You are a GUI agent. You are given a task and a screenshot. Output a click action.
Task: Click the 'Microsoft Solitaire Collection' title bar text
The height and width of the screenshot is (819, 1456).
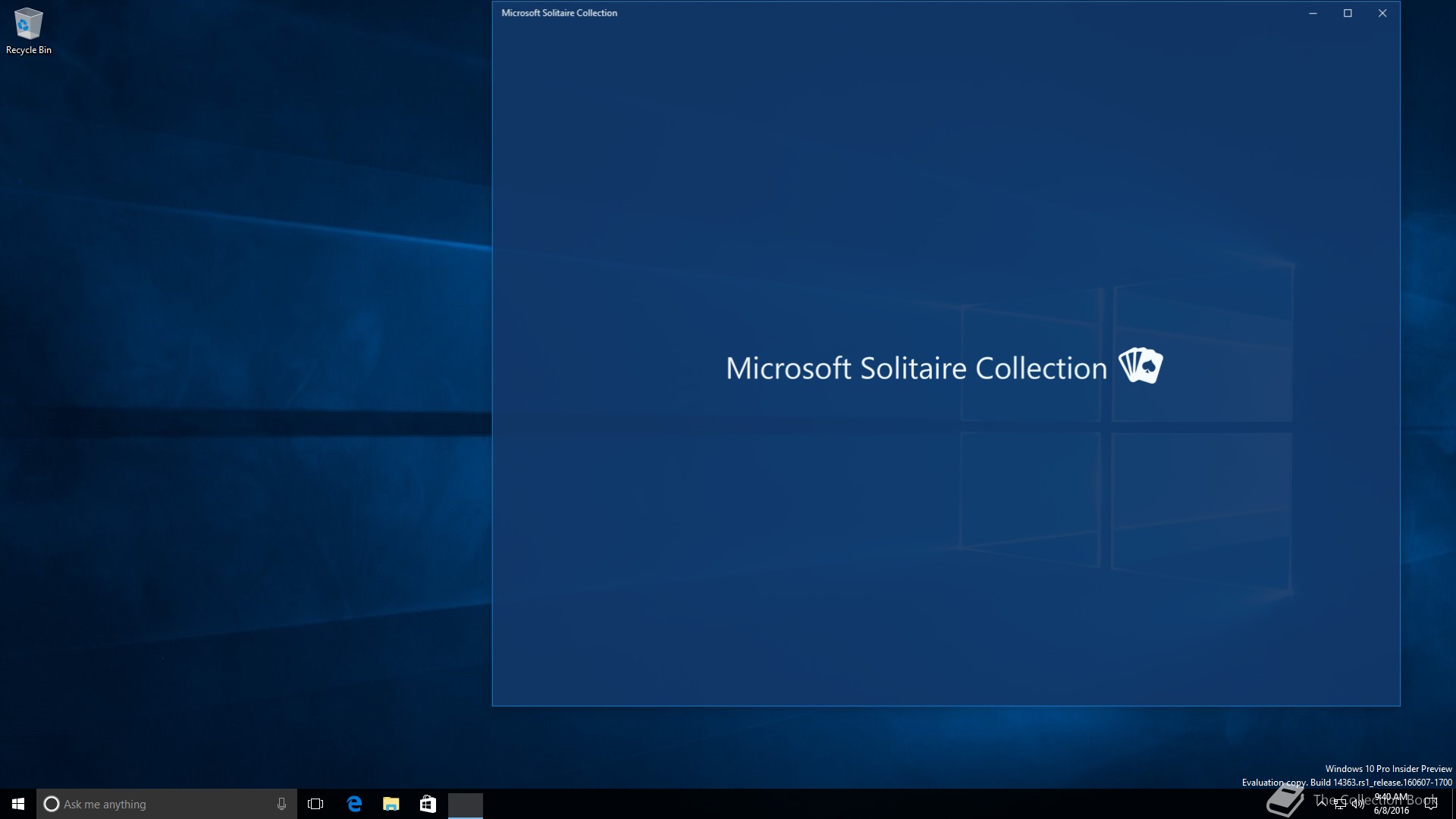point(559,13)
